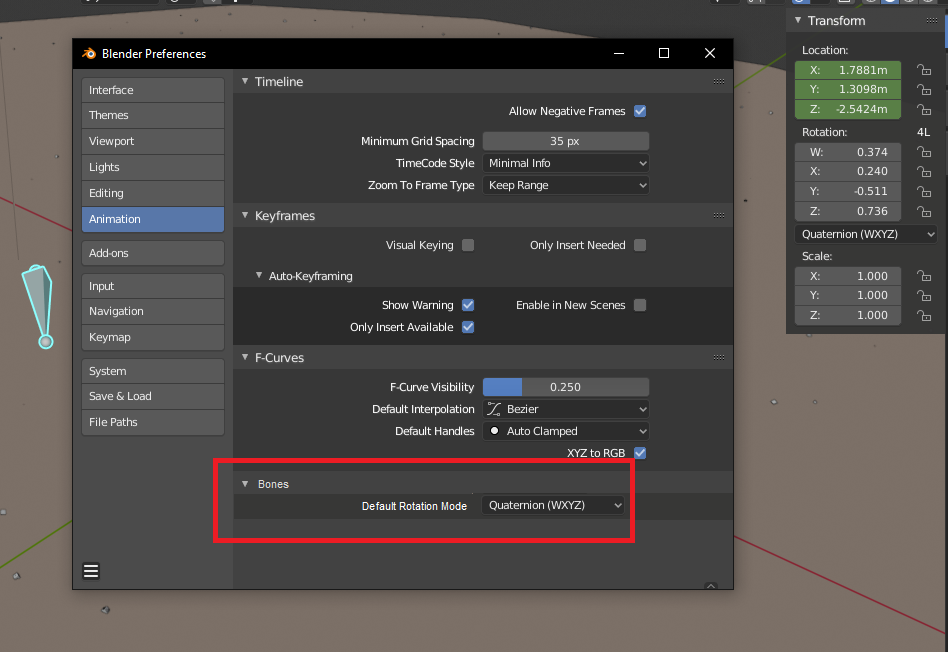Enable the Visual Keying checkbox
This screenshot has width=948, height=652.
coord(468,245)
